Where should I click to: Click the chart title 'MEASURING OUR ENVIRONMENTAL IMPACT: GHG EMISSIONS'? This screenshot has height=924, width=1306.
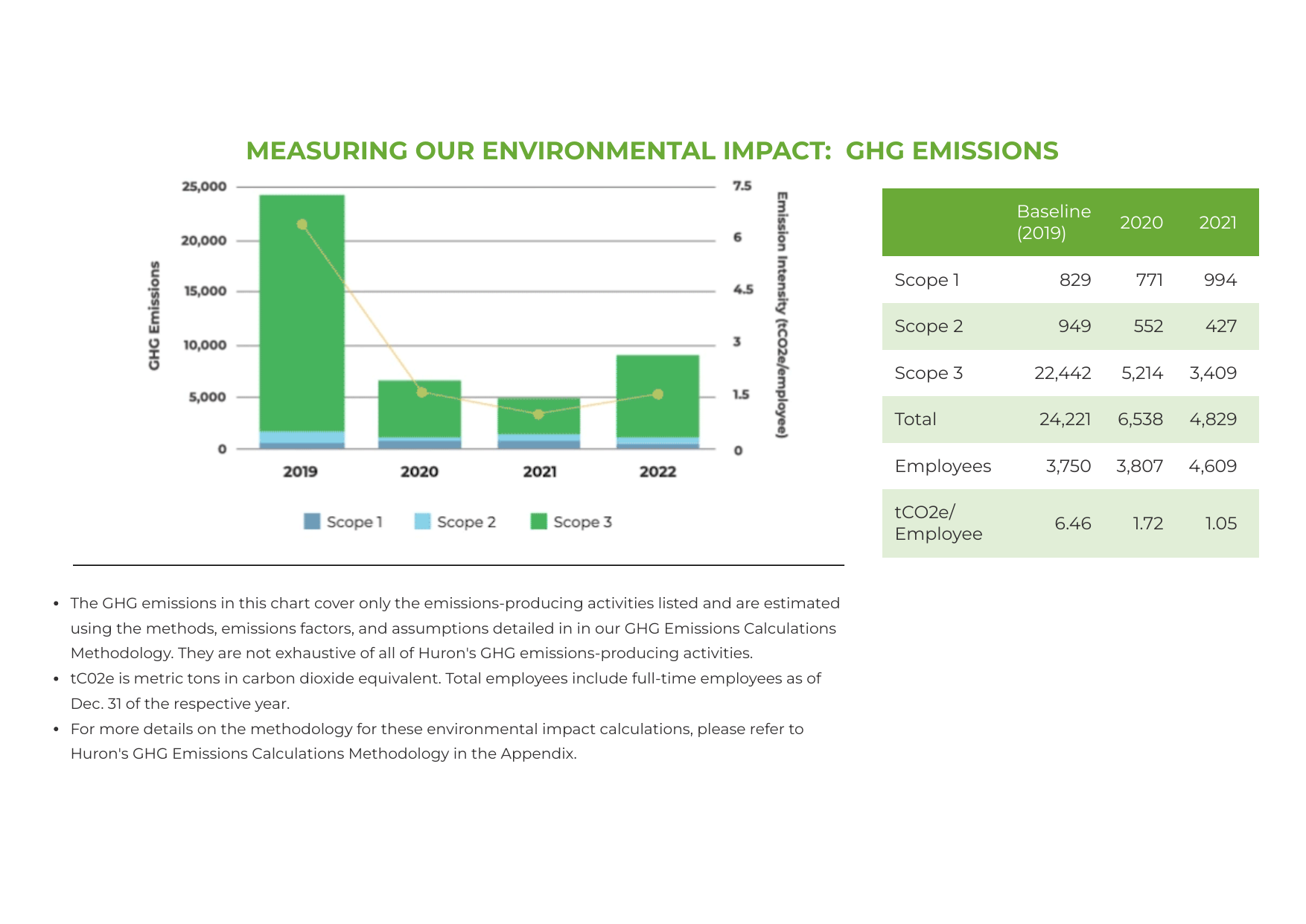pos(652,150)
